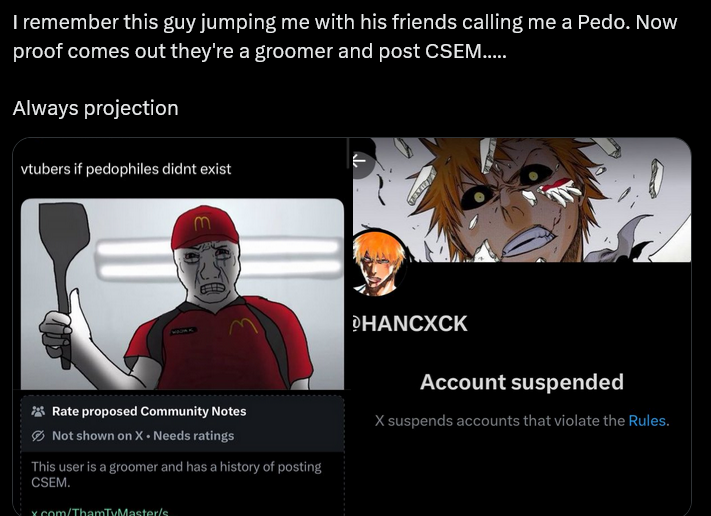This screenshot has width=711, height=516.
Task: Open the x.com/ThamTvMaster link
Action: 100,512
